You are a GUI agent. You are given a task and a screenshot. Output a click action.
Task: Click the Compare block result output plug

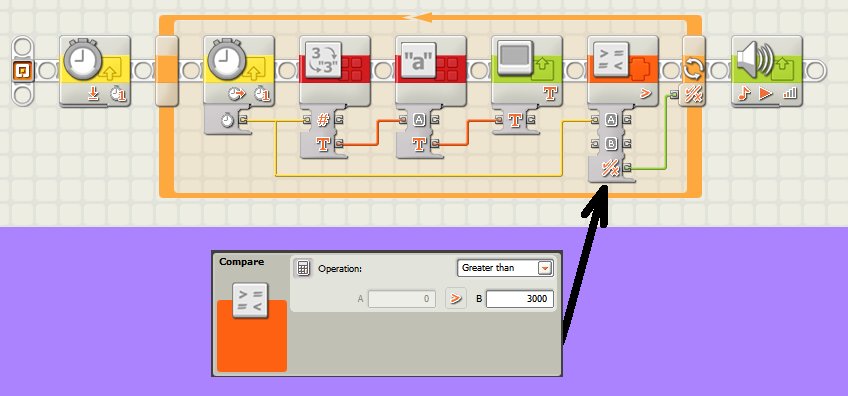[x=626, y=168]
